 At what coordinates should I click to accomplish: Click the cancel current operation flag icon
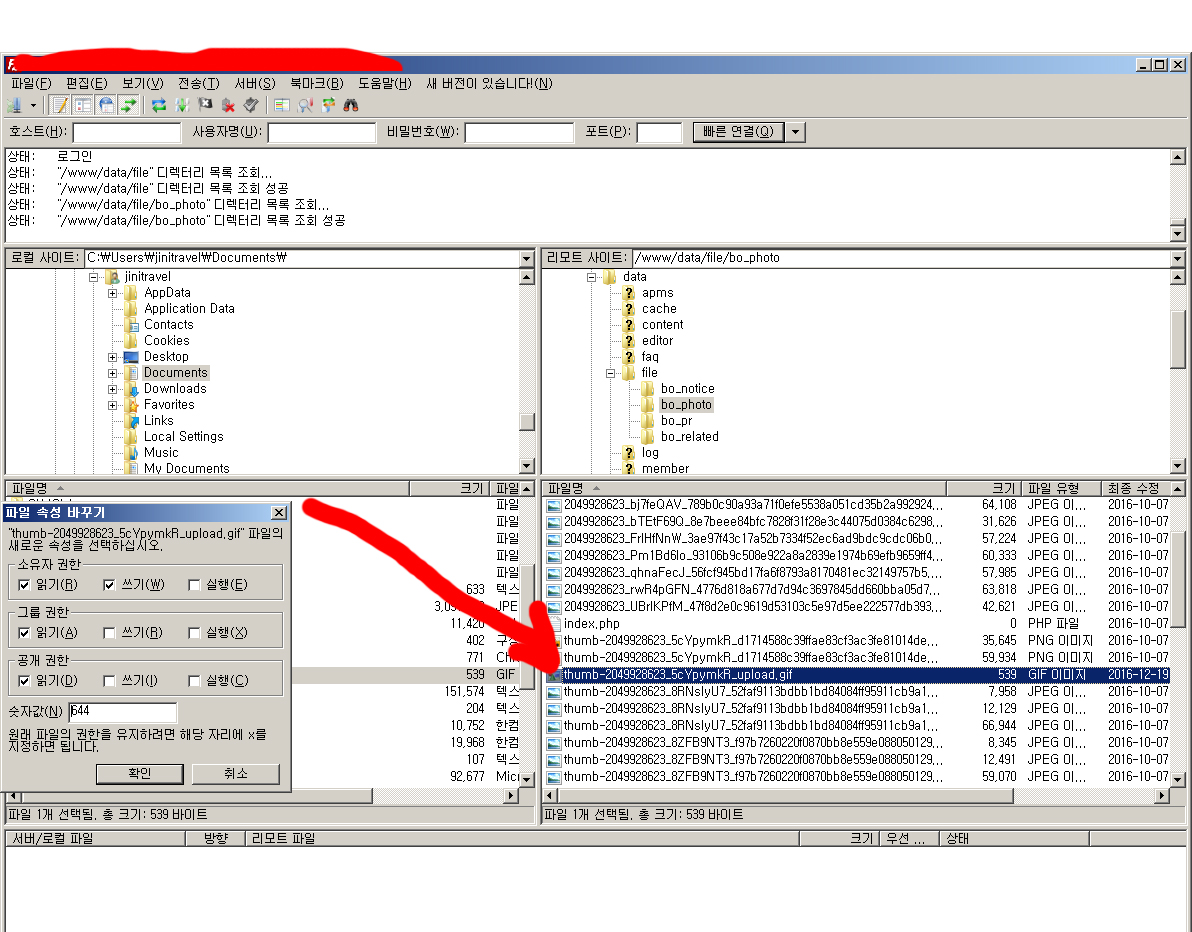tap(205, 106)
